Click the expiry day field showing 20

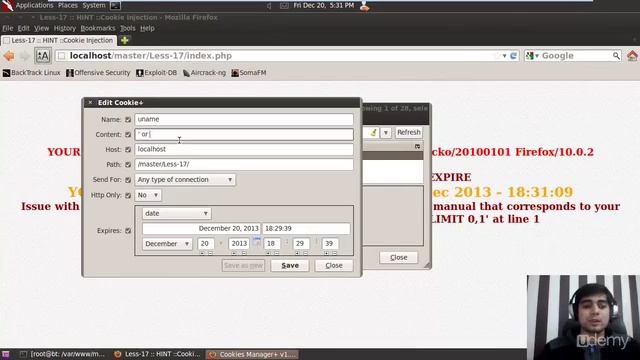coord(206,244)
